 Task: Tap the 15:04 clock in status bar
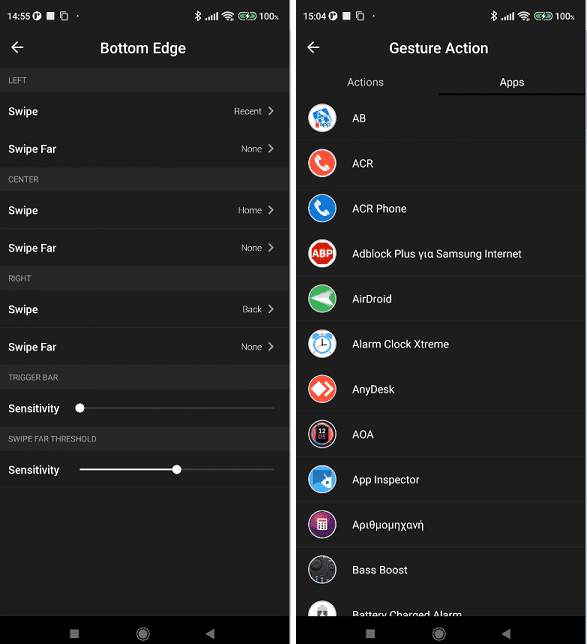315,16
